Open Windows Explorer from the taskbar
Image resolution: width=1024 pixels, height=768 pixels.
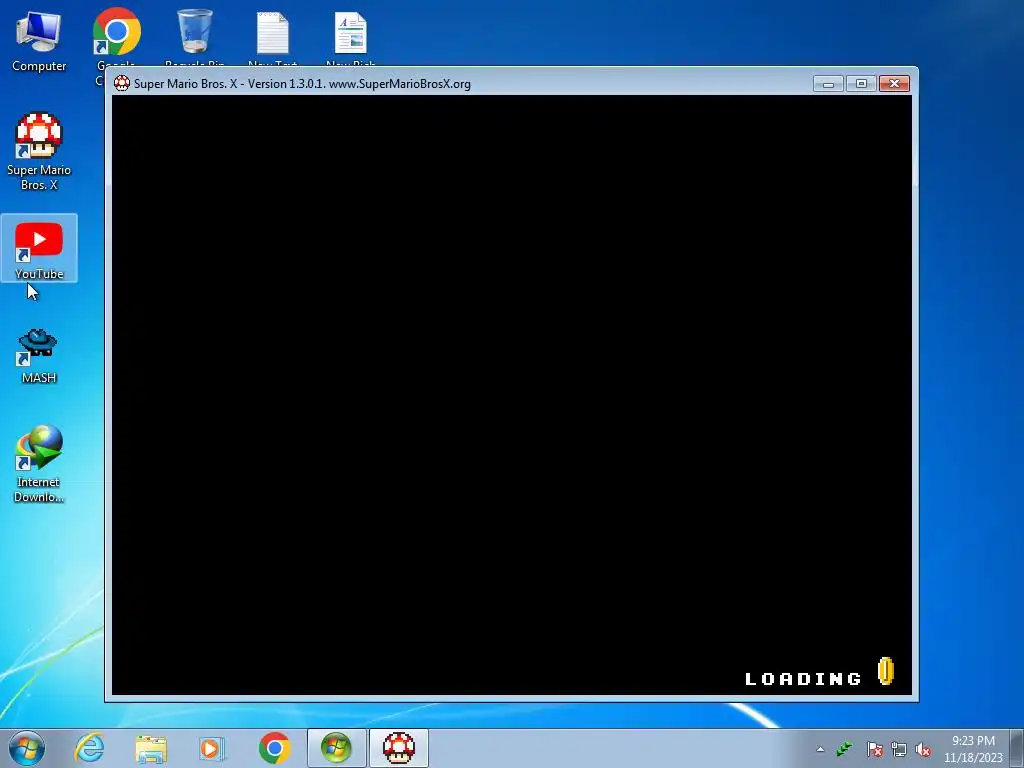[151, 748]
